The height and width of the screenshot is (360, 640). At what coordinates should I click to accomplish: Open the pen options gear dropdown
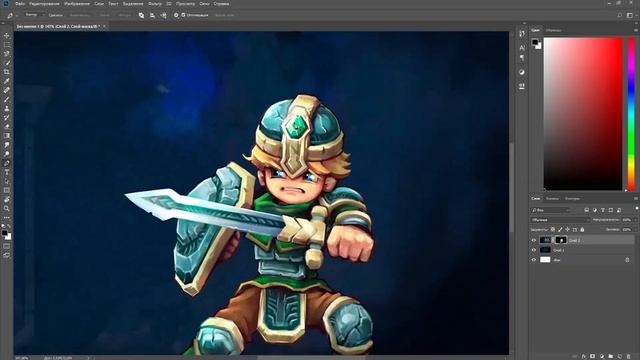(176, 15)
